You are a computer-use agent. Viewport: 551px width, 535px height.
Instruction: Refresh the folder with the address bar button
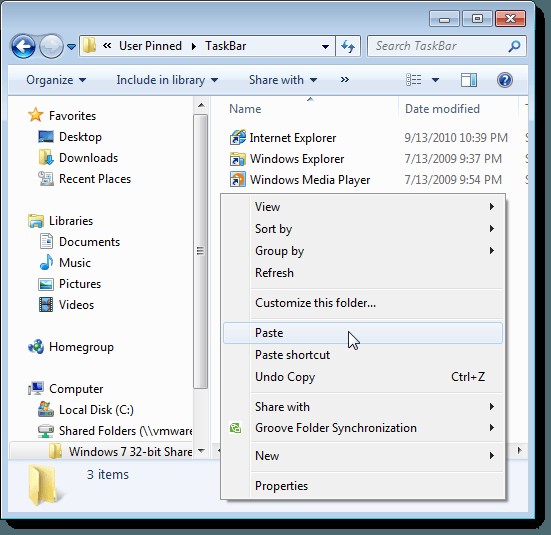coord(348,46)
